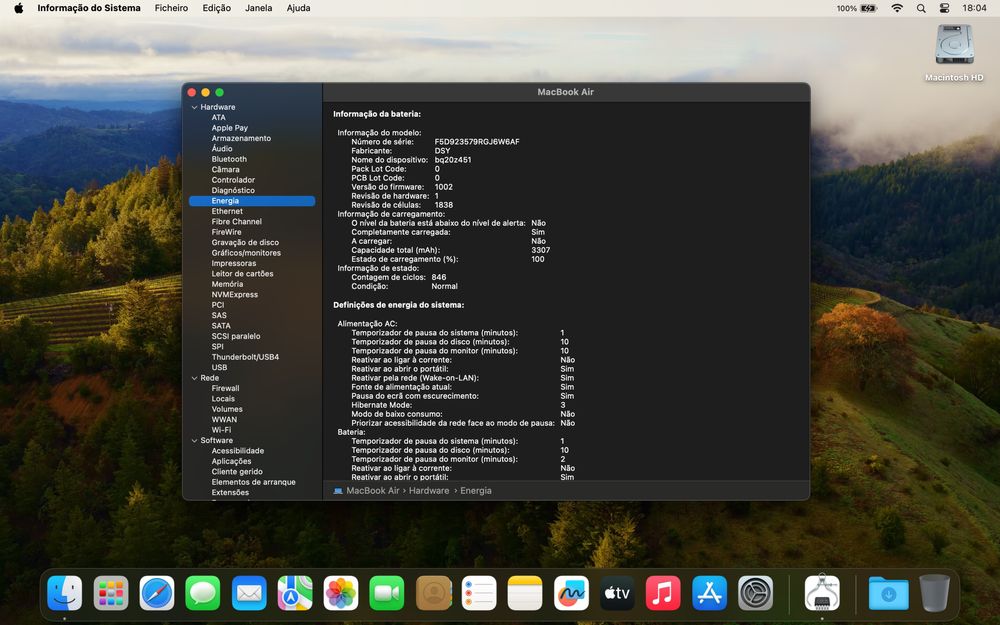Open the Informação do Sistema menu
This screenshot has width=1000, height=625.
pyautogui.click(x=89, y=8)
